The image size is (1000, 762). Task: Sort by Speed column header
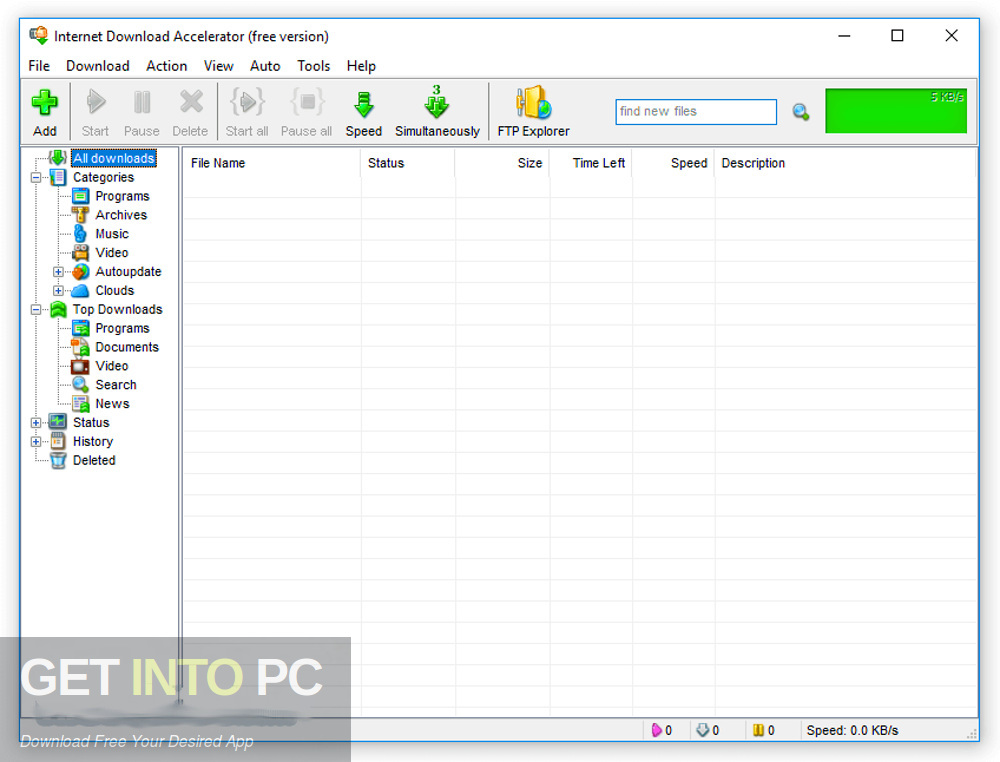(x=673, y=163)
